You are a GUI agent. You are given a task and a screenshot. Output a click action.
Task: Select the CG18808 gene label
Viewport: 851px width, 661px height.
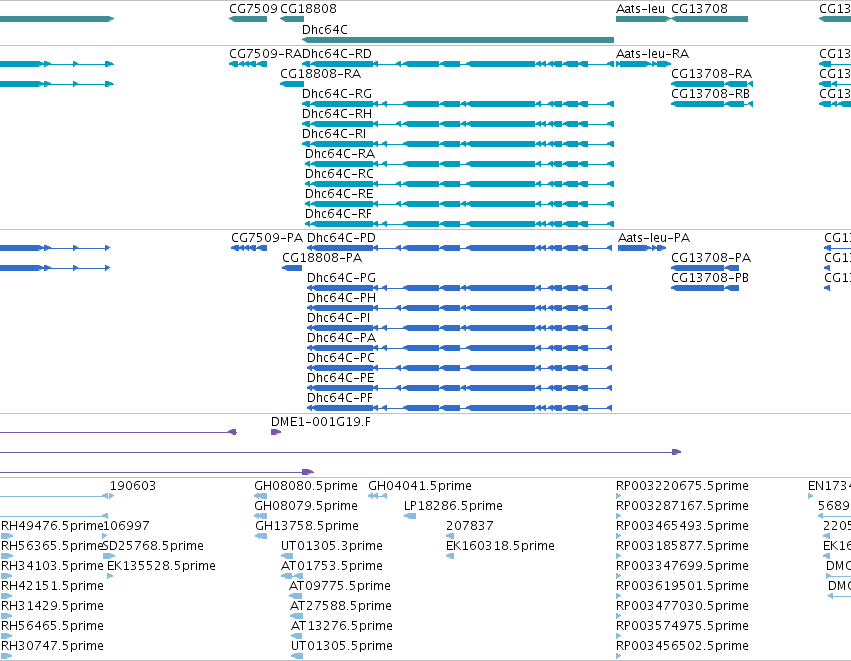[x=308, y=9]
